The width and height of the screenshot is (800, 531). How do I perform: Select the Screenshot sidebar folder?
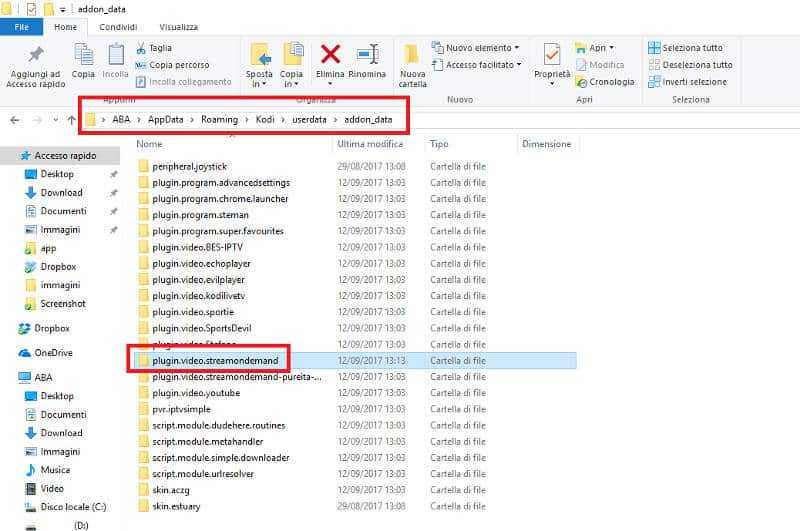63,304
